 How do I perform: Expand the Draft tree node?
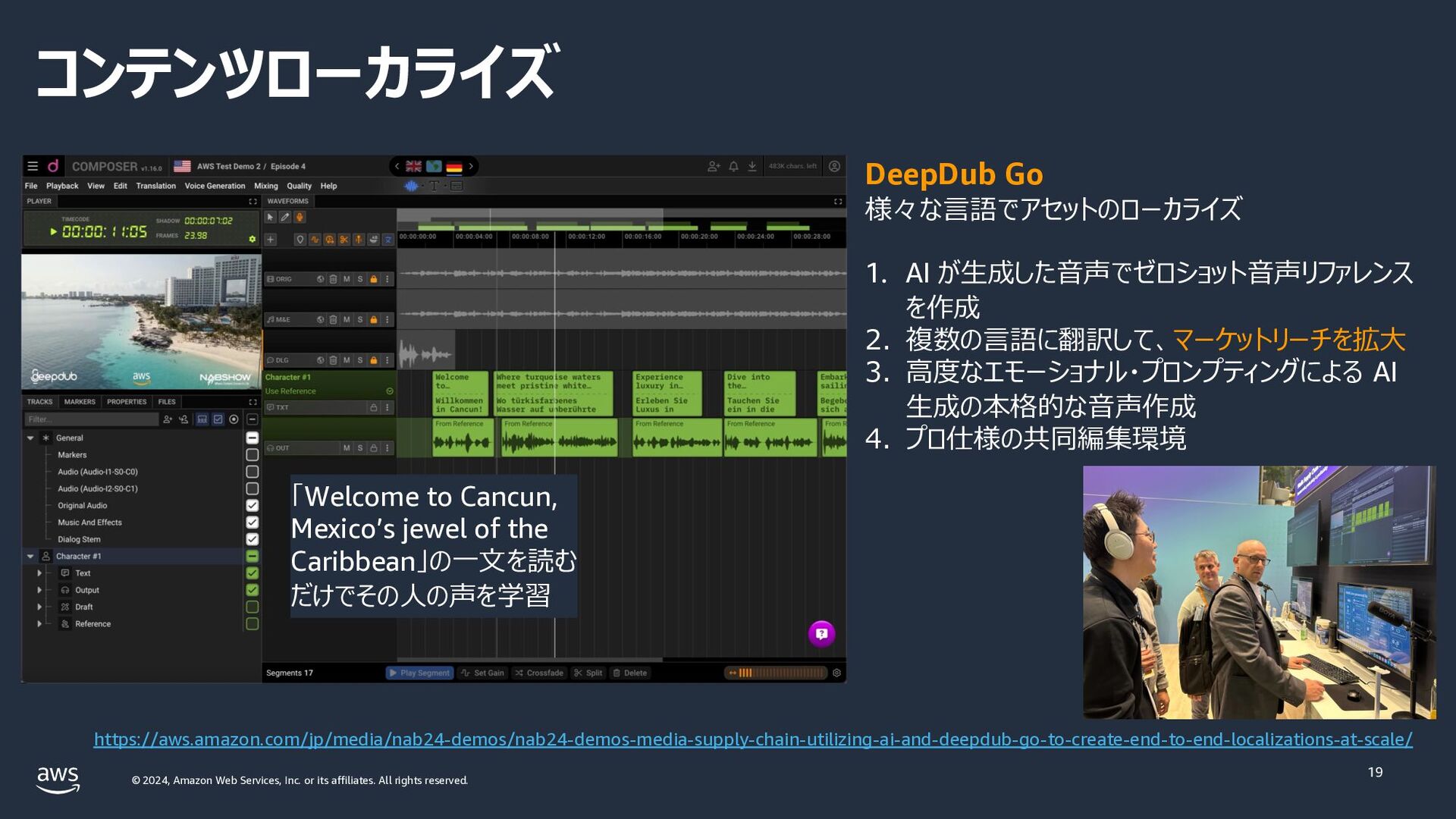pos(39,607)
